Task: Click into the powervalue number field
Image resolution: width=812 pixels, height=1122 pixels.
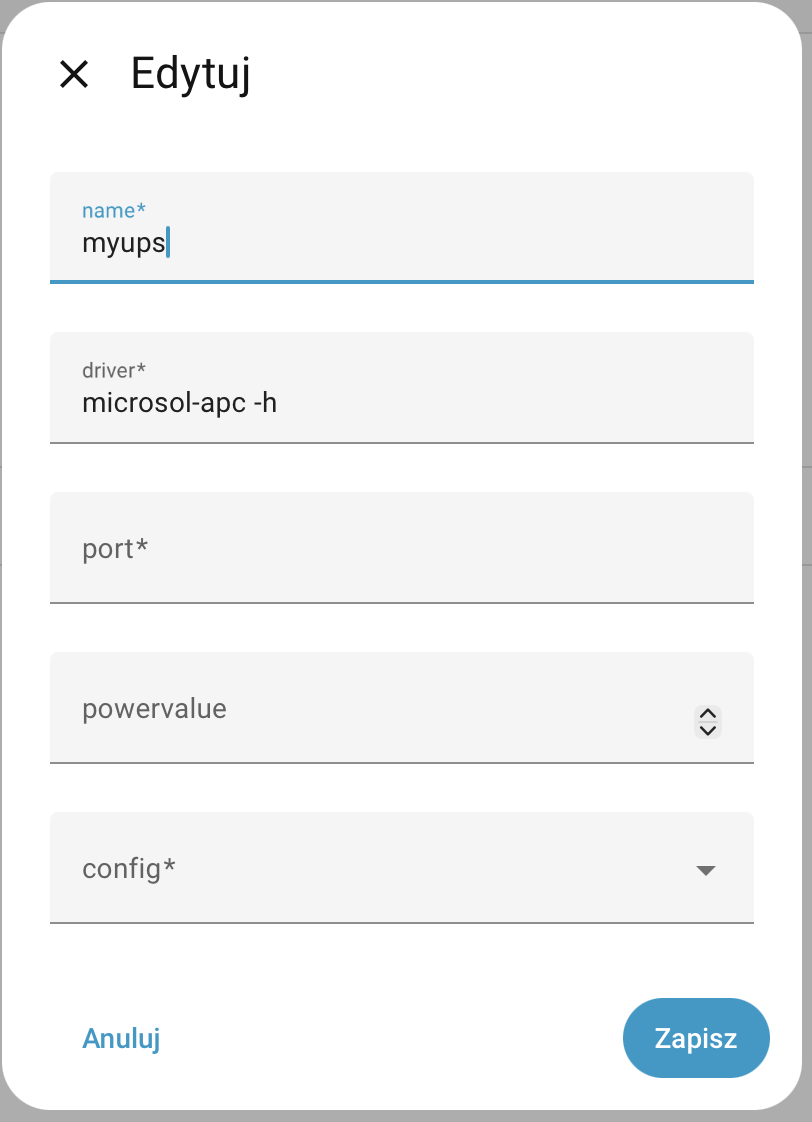Action: pyautogui.click(x=380, y=708)
